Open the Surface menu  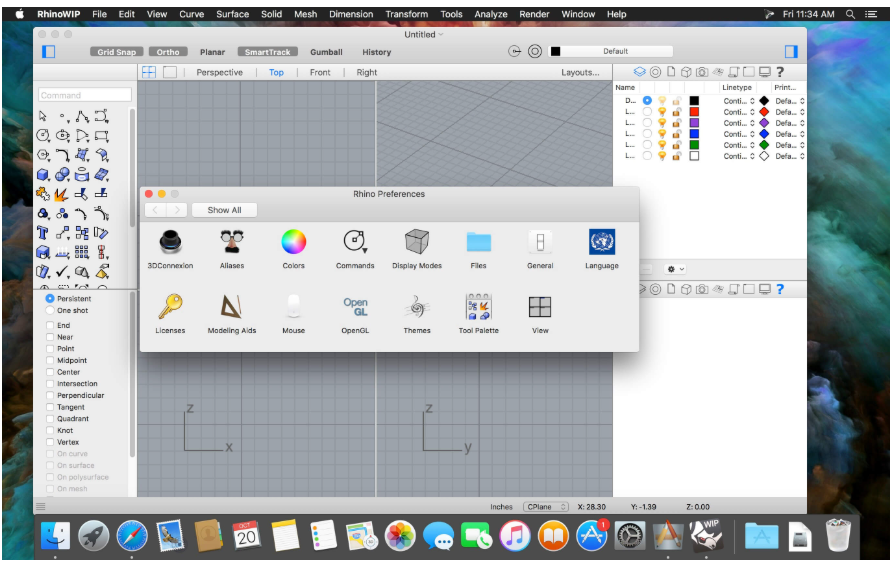coord(232,14)
